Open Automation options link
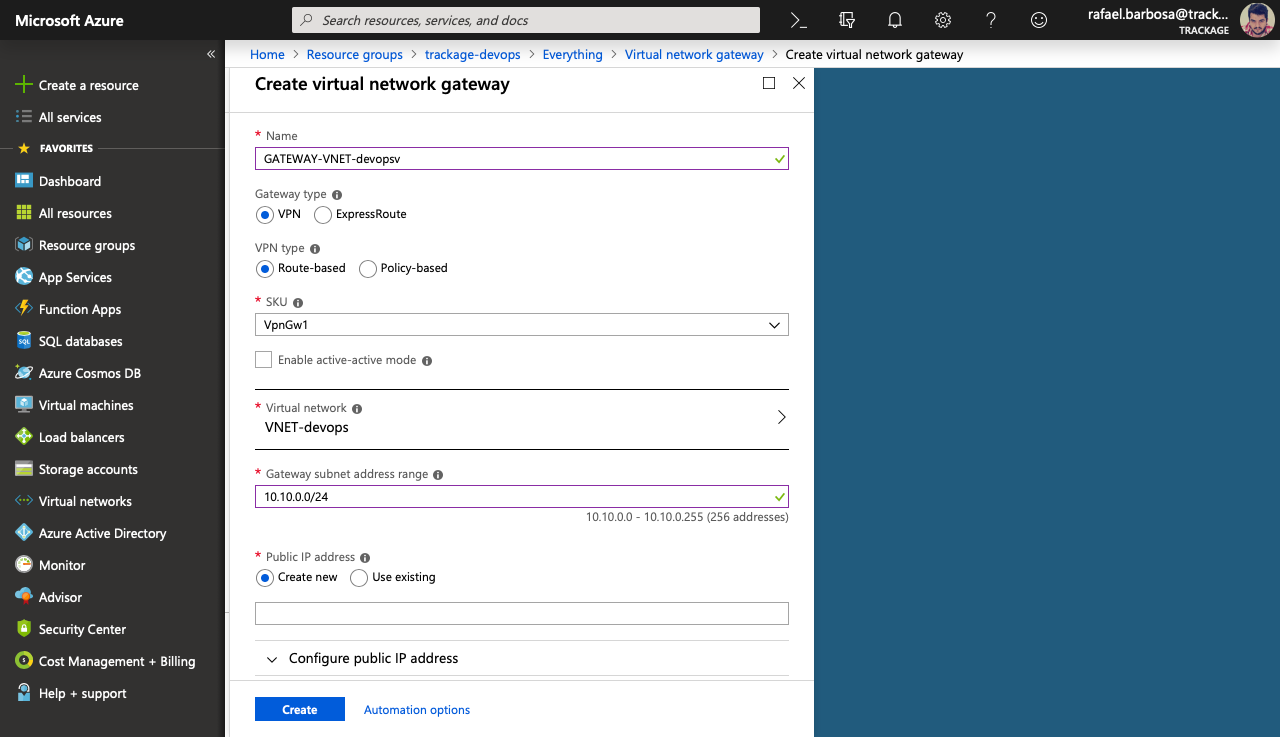1280x737 pixels. point(417,710)
